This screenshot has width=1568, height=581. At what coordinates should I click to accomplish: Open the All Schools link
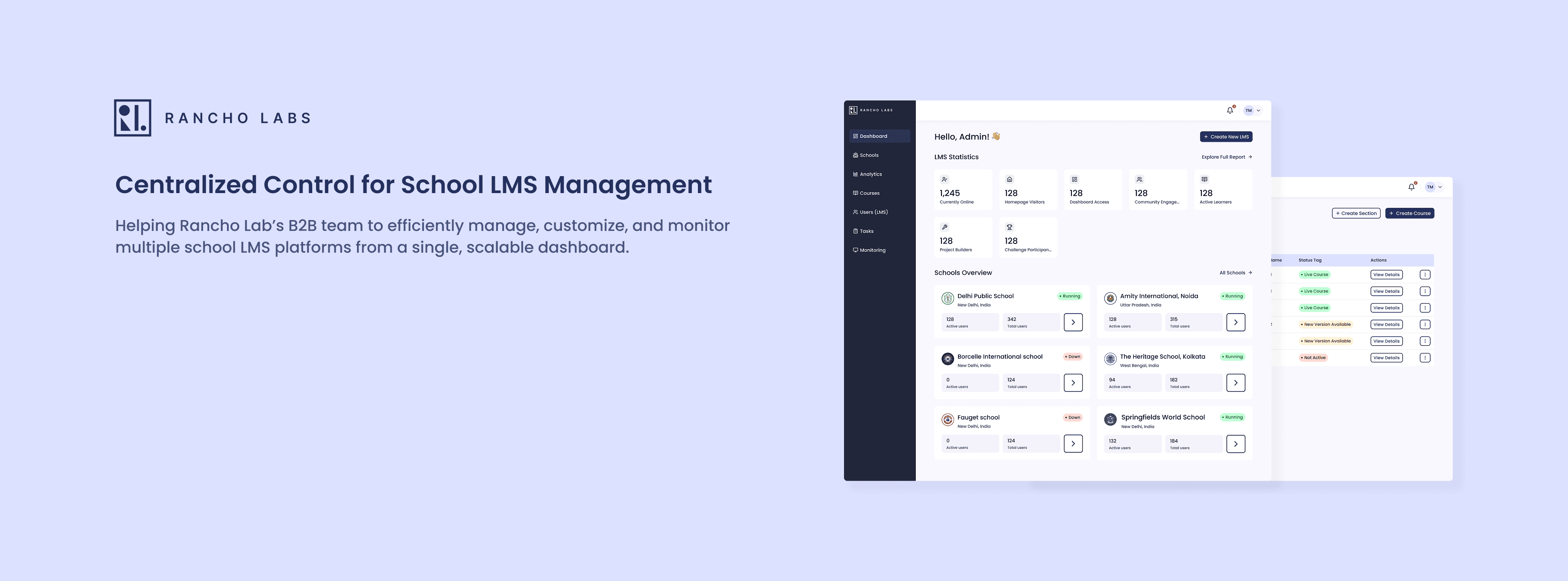pyautogui.click(x=1235, y=273)
